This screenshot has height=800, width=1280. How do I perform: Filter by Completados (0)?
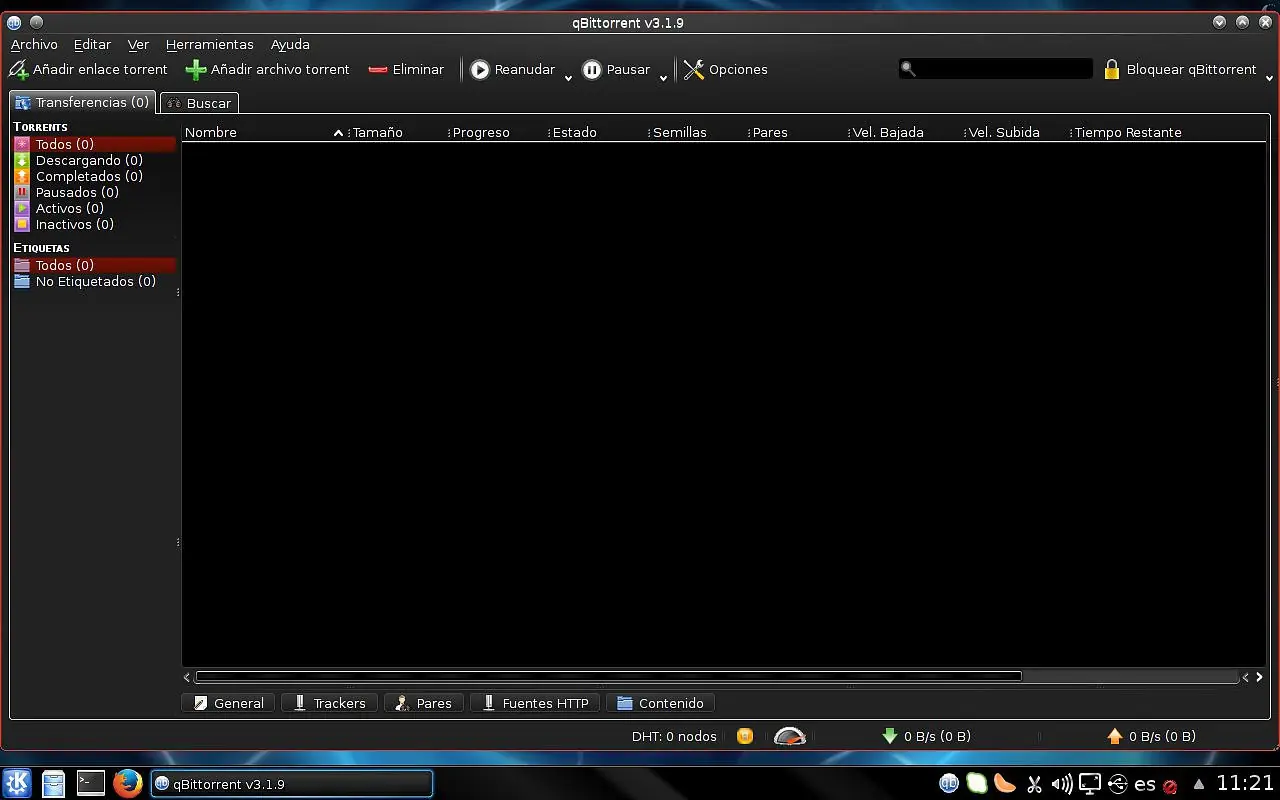[94, 176]
